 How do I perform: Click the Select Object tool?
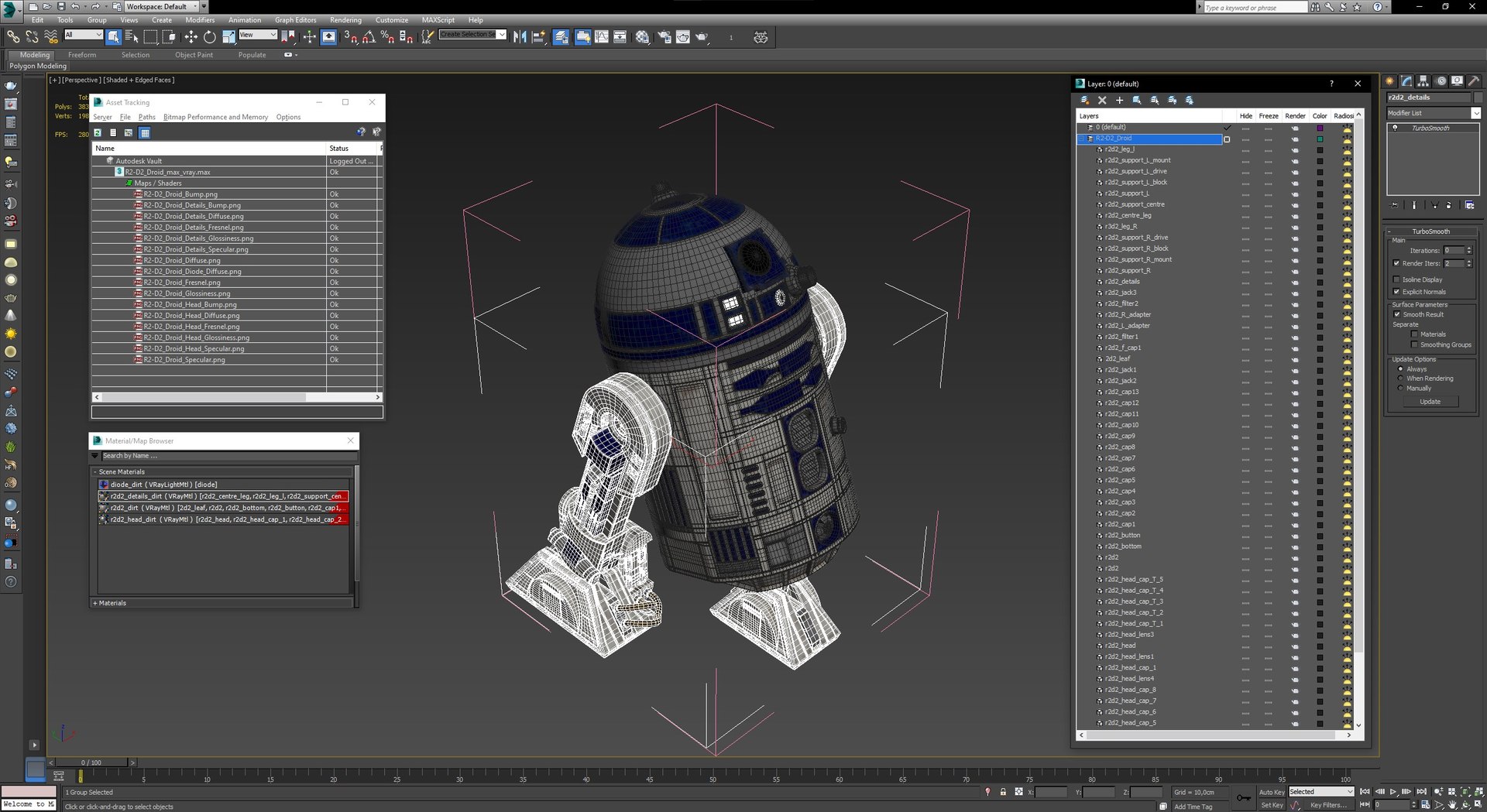coord(114,36)
